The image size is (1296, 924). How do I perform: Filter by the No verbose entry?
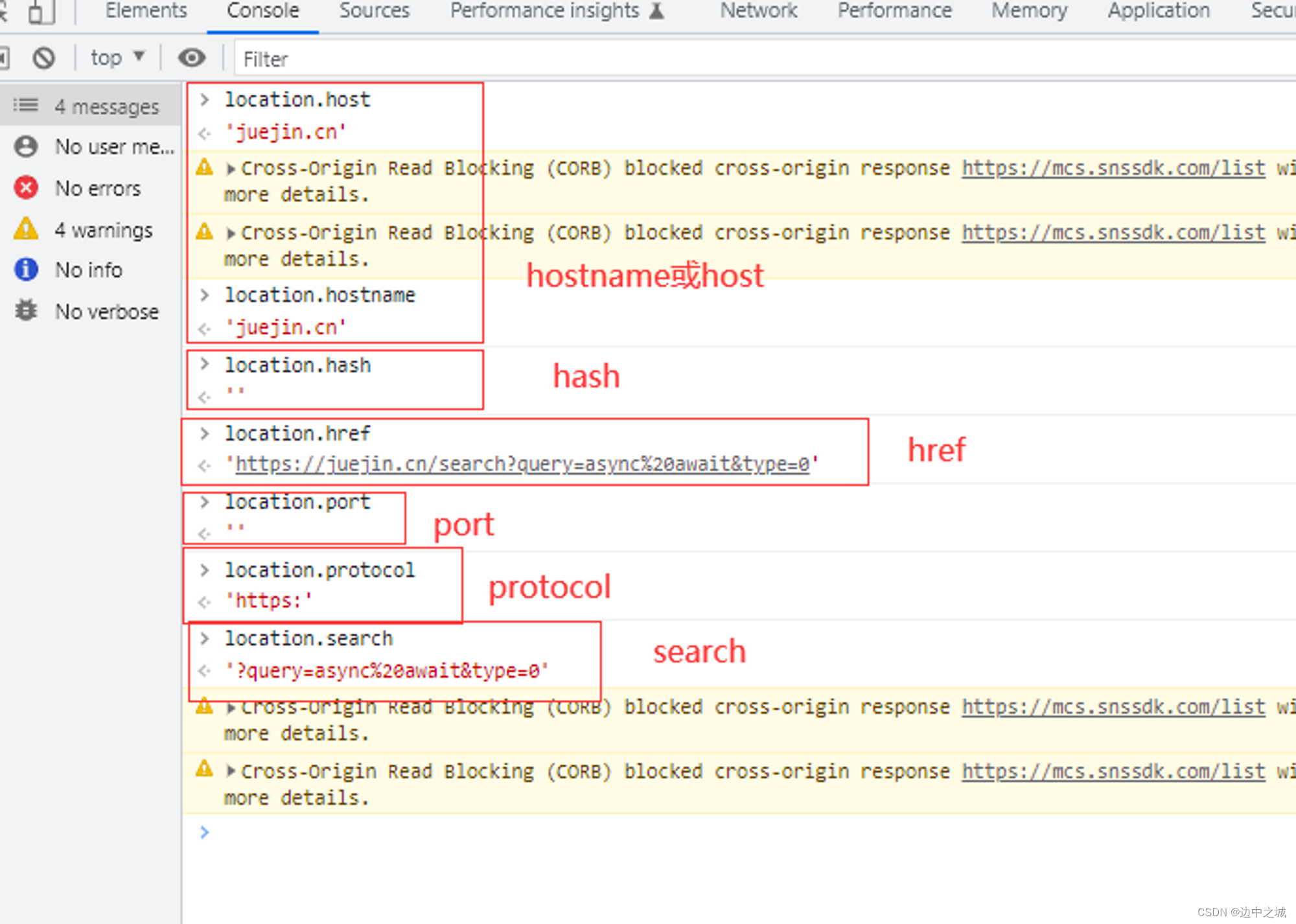(91, 311)
